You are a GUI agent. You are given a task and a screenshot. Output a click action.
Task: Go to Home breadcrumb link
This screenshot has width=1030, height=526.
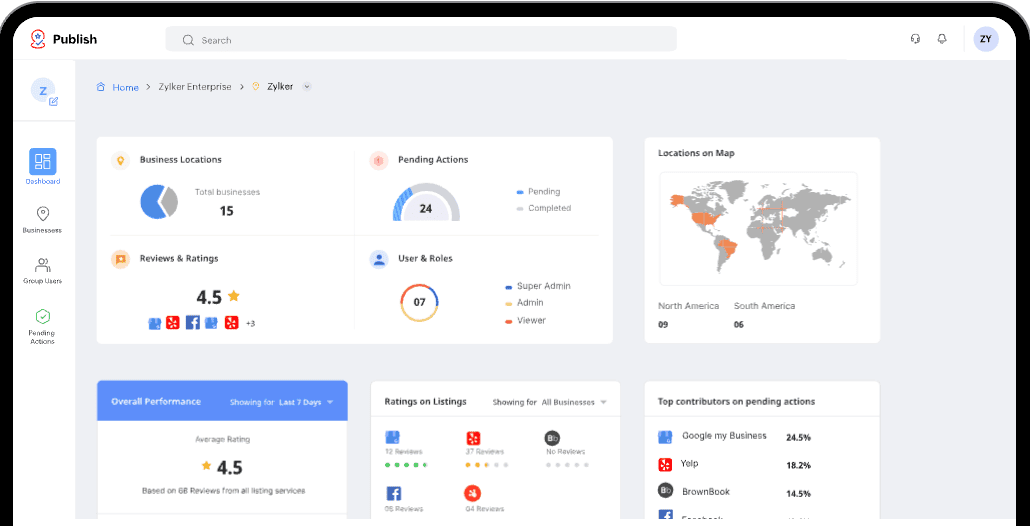[125, 87]
